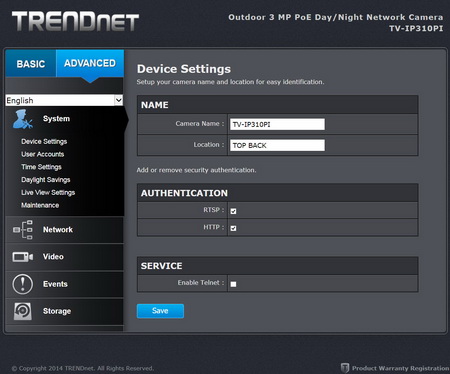The width and height of the screenshot is (450, 374).
Task: Uncheck the HTTP authentication checkbox
Action: [233, 228]
